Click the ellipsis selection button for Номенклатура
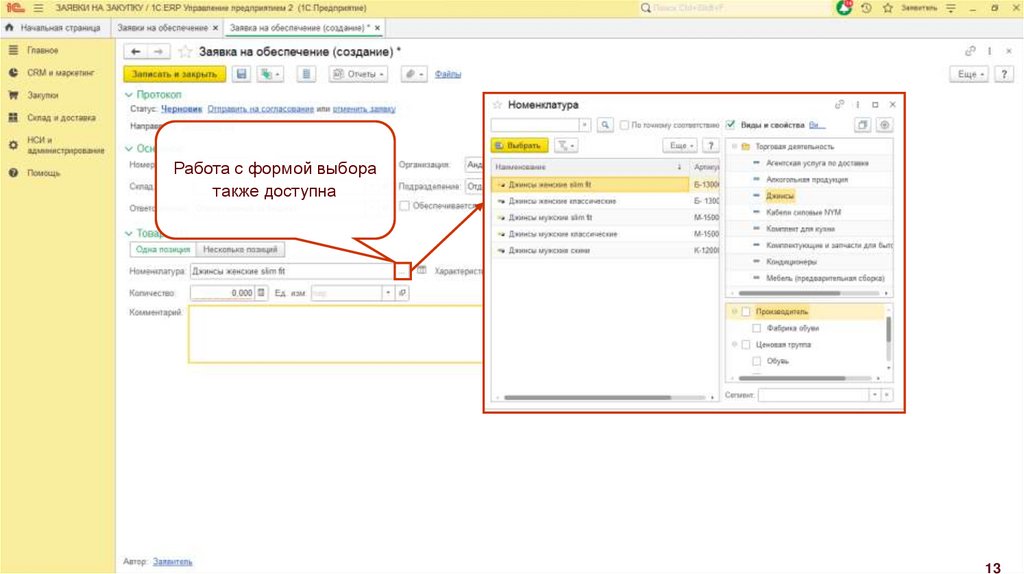Image resolution: width=1024 pixels, height=574 pixels. point(402,270)
